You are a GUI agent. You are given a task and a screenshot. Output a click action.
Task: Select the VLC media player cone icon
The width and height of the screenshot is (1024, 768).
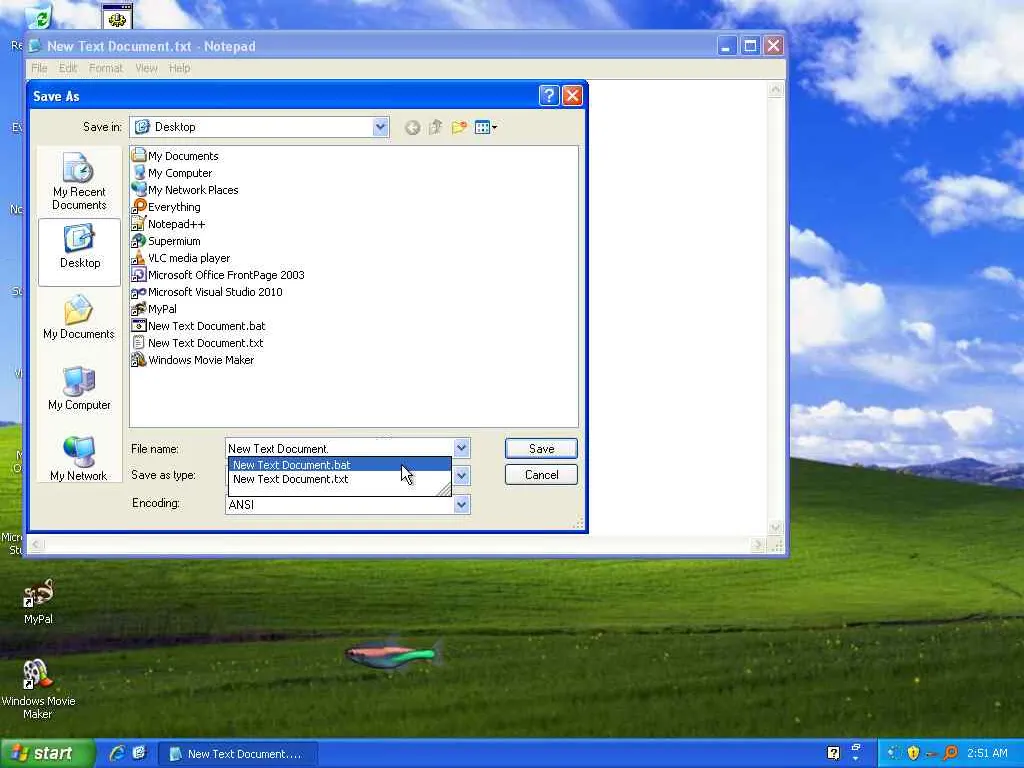coord(138,257)
